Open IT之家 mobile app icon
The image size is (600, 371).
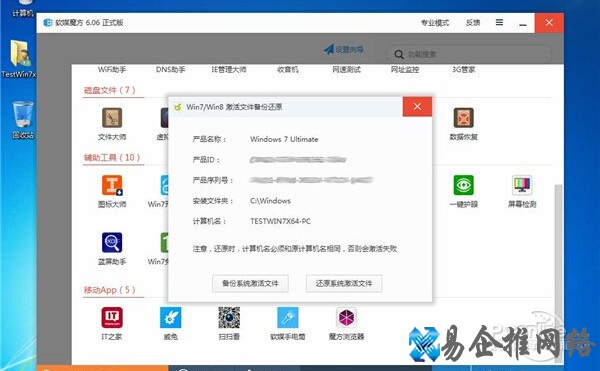click(112, 317)
